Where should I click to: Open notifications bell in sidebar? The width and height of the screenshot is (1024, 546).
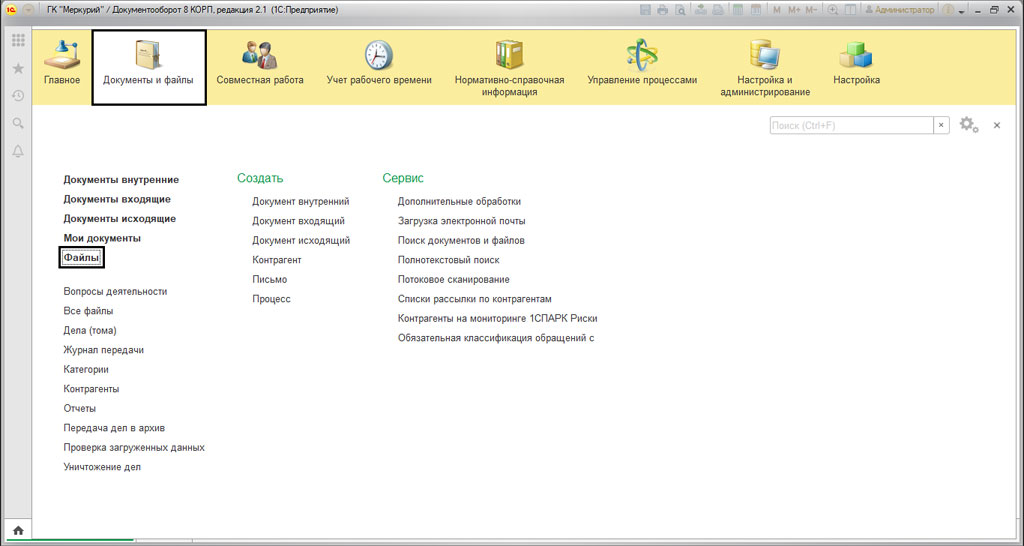[18, 151]
